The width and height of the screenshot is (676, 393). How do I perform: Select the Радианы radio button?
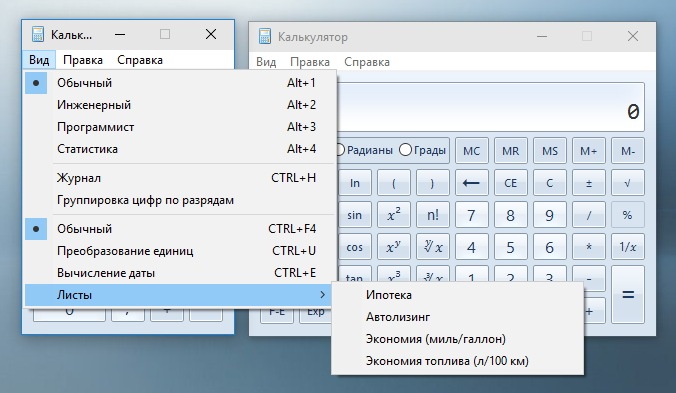(365, 150)
